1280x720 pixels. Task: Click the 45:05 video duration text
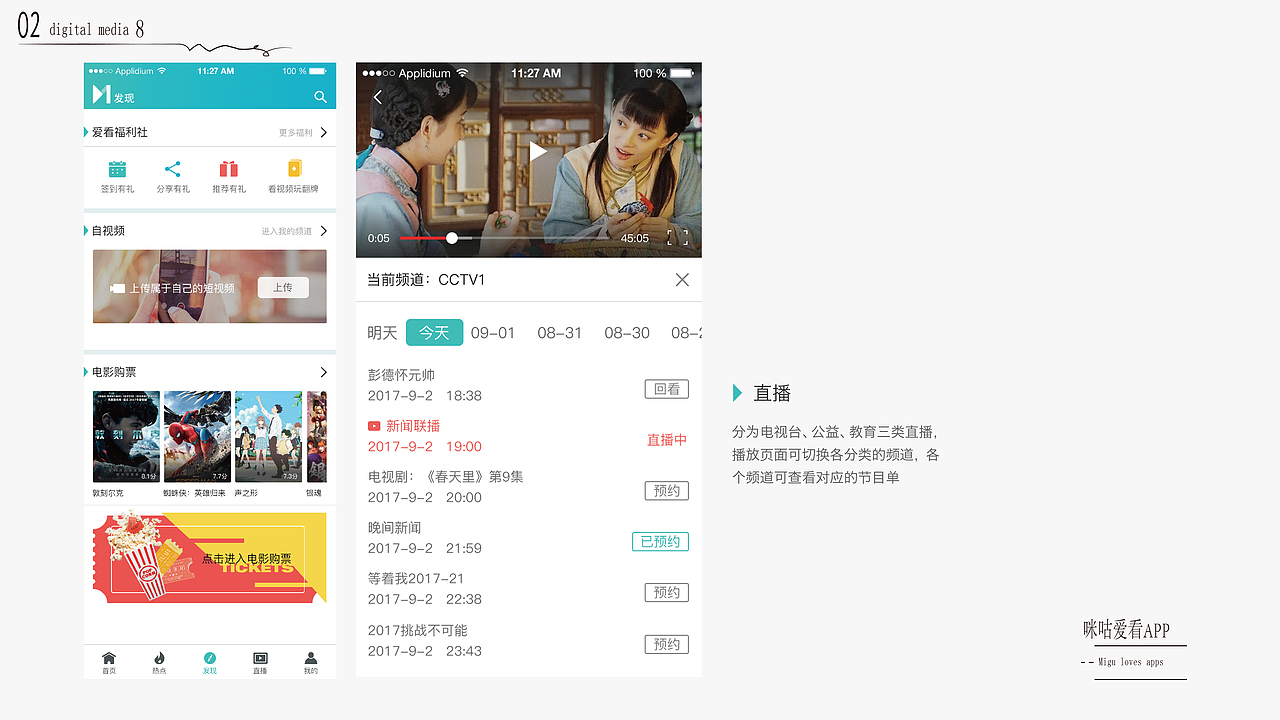tap(635, 239)
